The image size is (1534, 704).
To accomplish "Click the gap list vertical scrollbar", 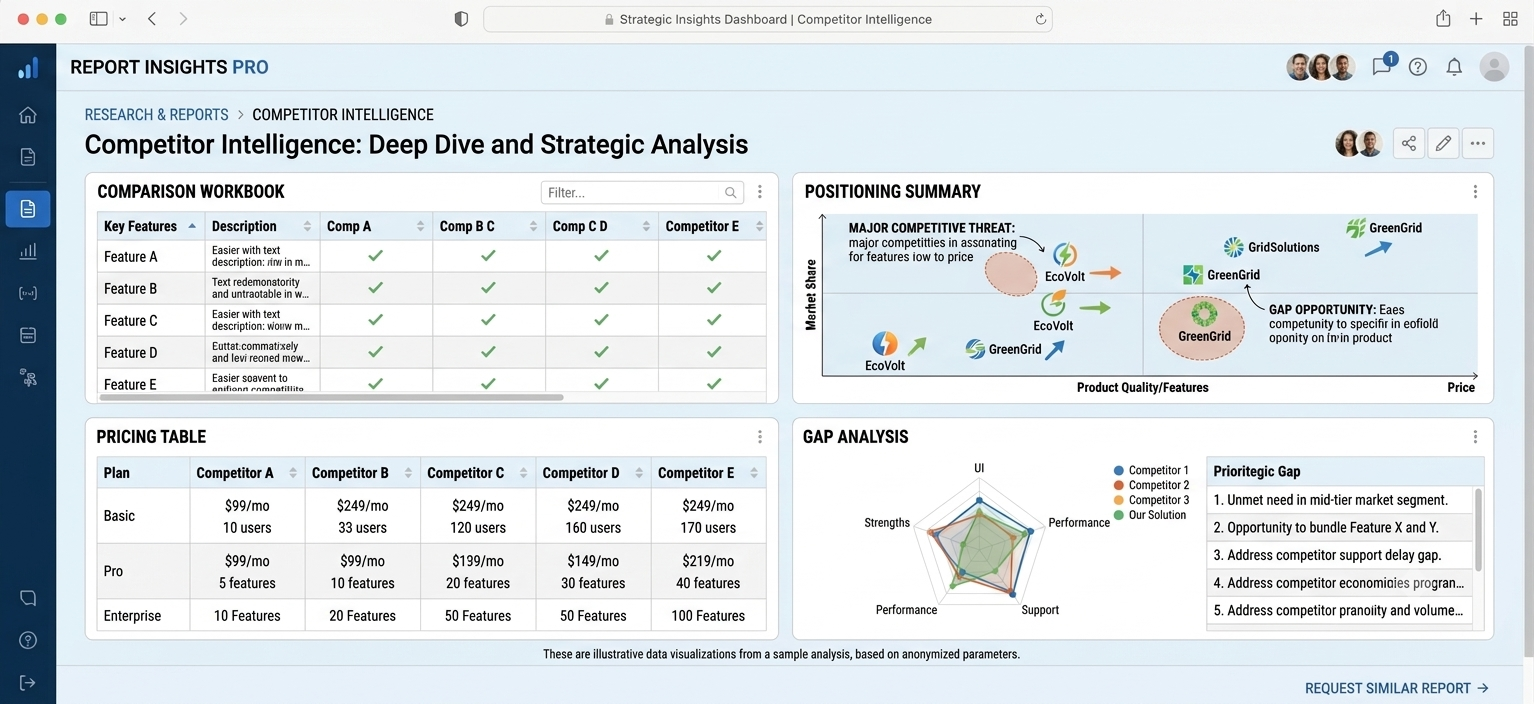I will click(1478, 530).
